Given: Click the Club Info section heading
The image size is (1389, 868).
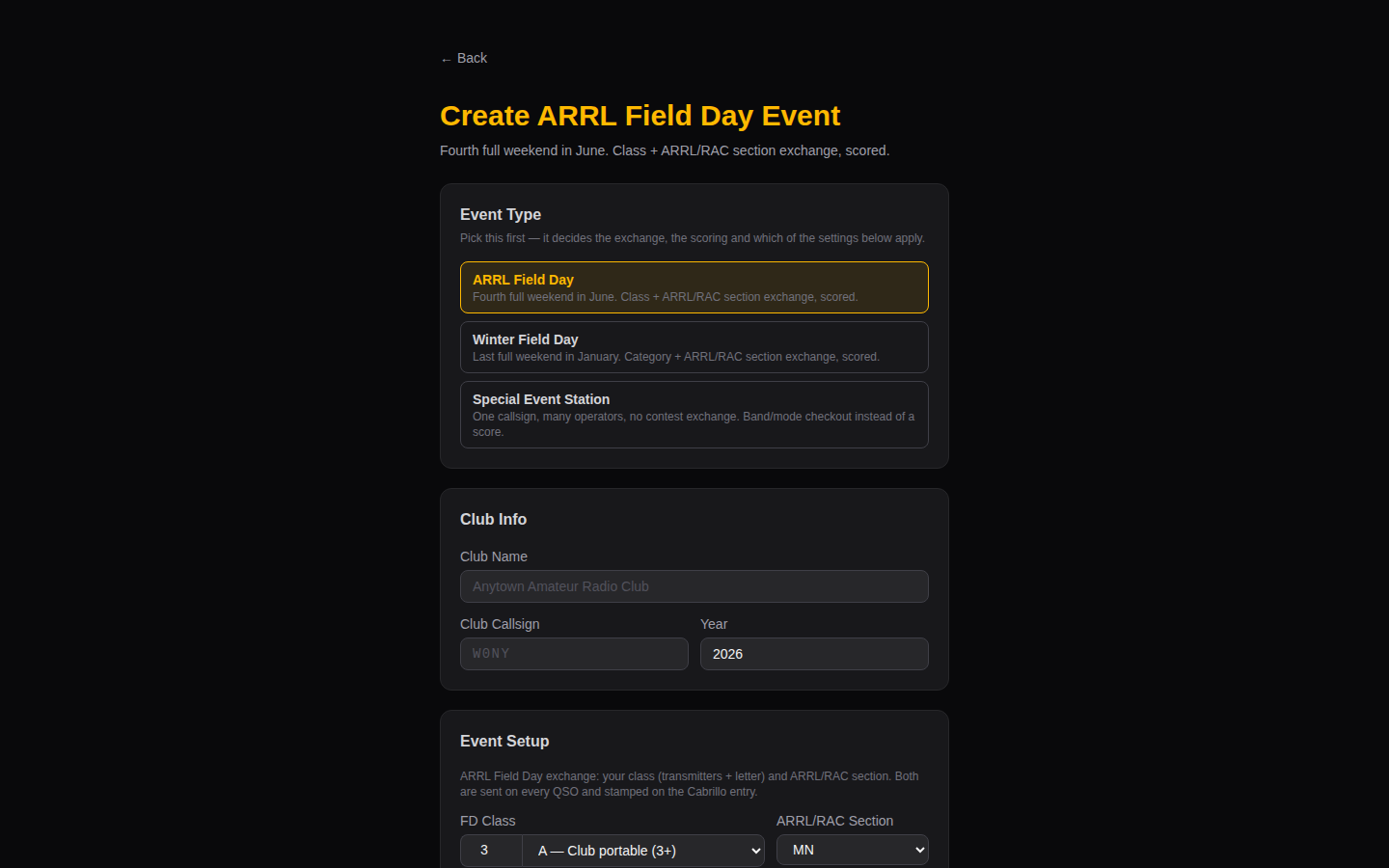Looking at the screenshot, I should 493,519.
